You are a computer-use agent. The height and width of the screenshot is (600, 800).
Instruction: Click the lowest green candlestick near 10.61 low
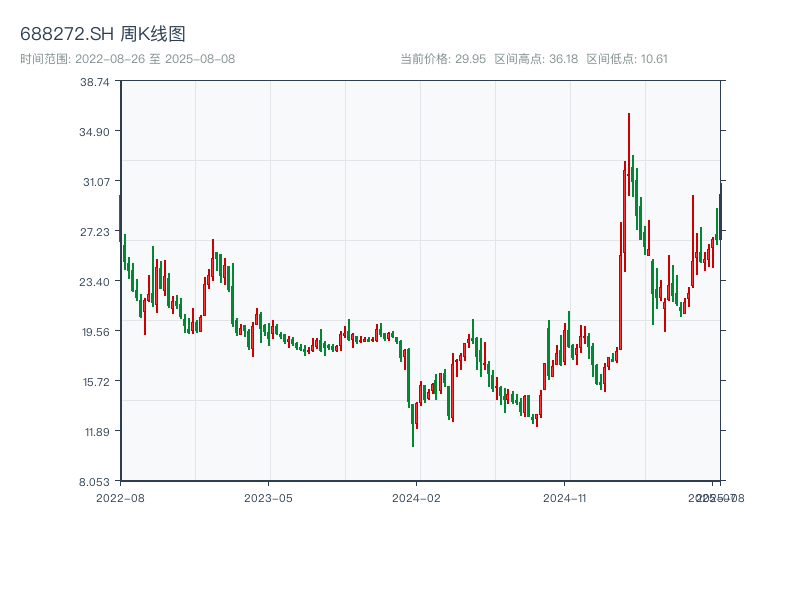(413, 425)
